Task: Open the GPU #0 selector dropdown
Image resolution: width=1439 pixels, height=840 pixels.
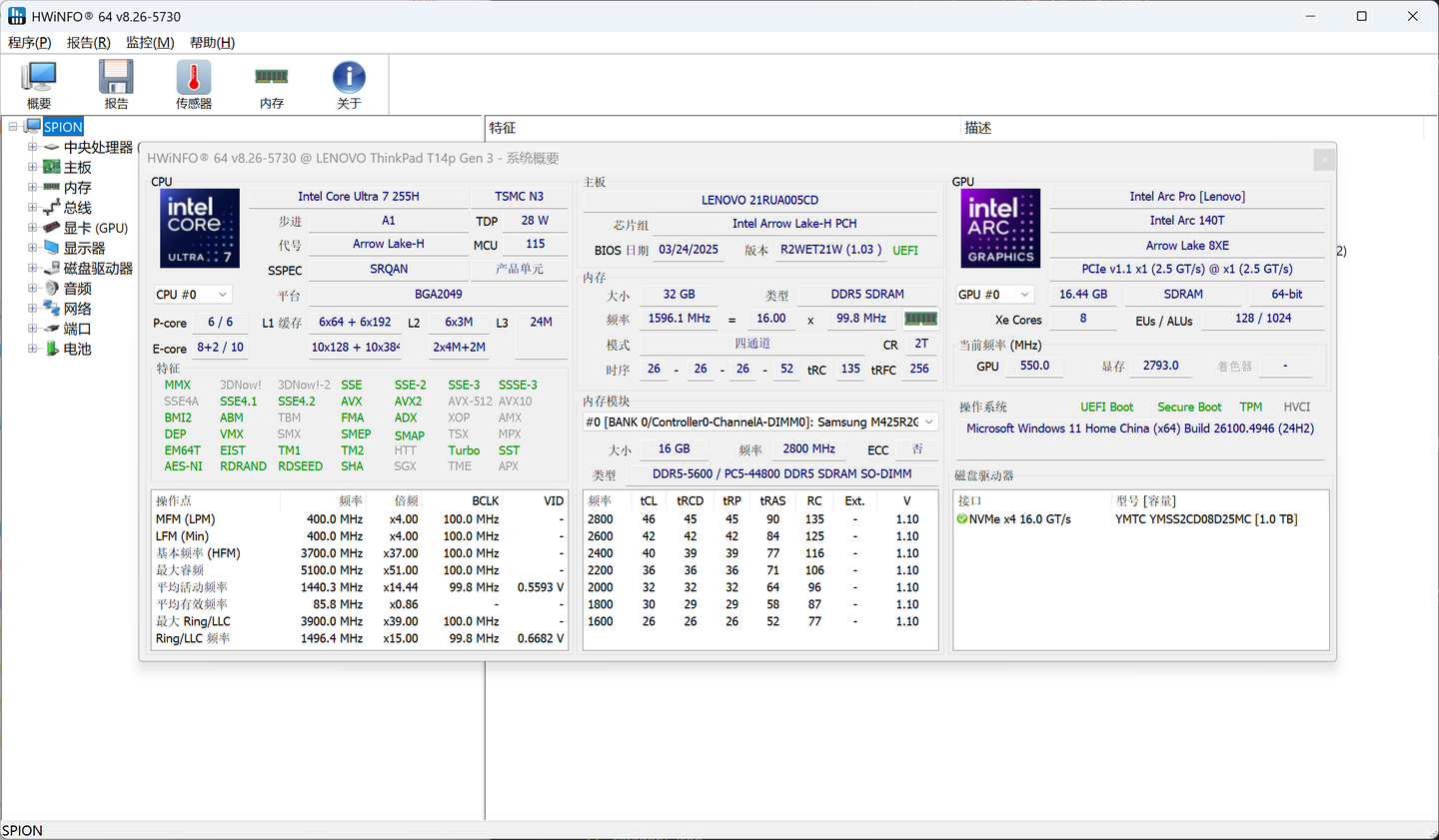Action: point(993,295)
